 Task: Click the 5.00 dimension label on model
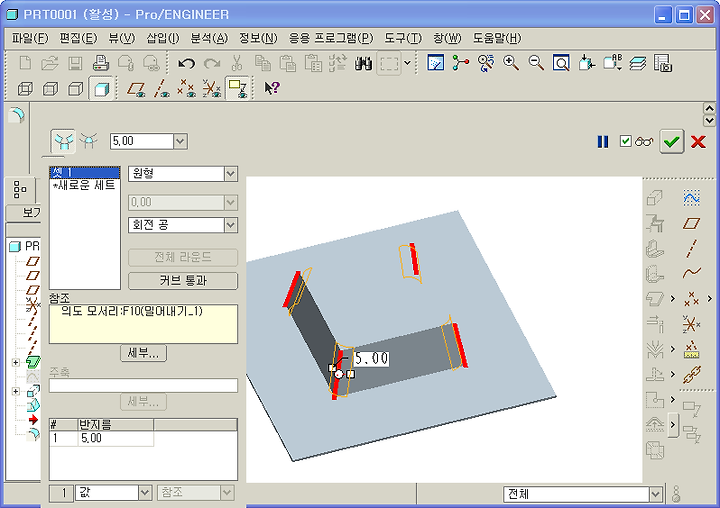[x=371, y=358]
